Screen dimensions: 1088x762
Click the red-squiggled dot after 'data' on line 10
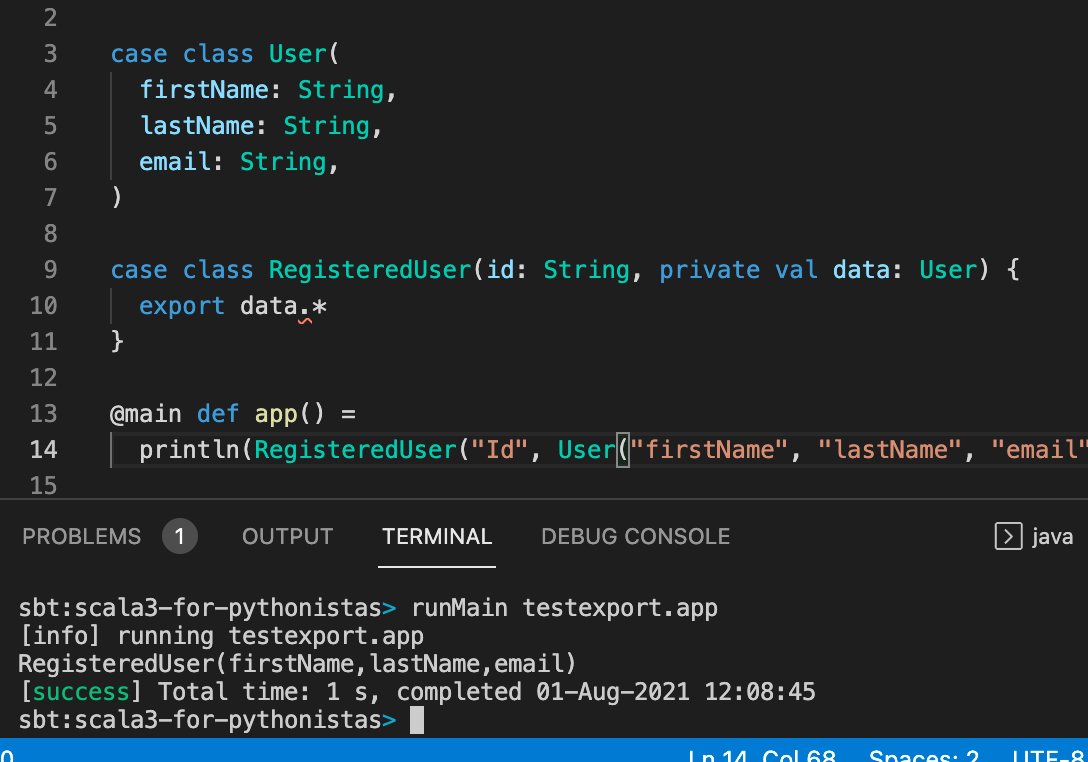point(305,310)
